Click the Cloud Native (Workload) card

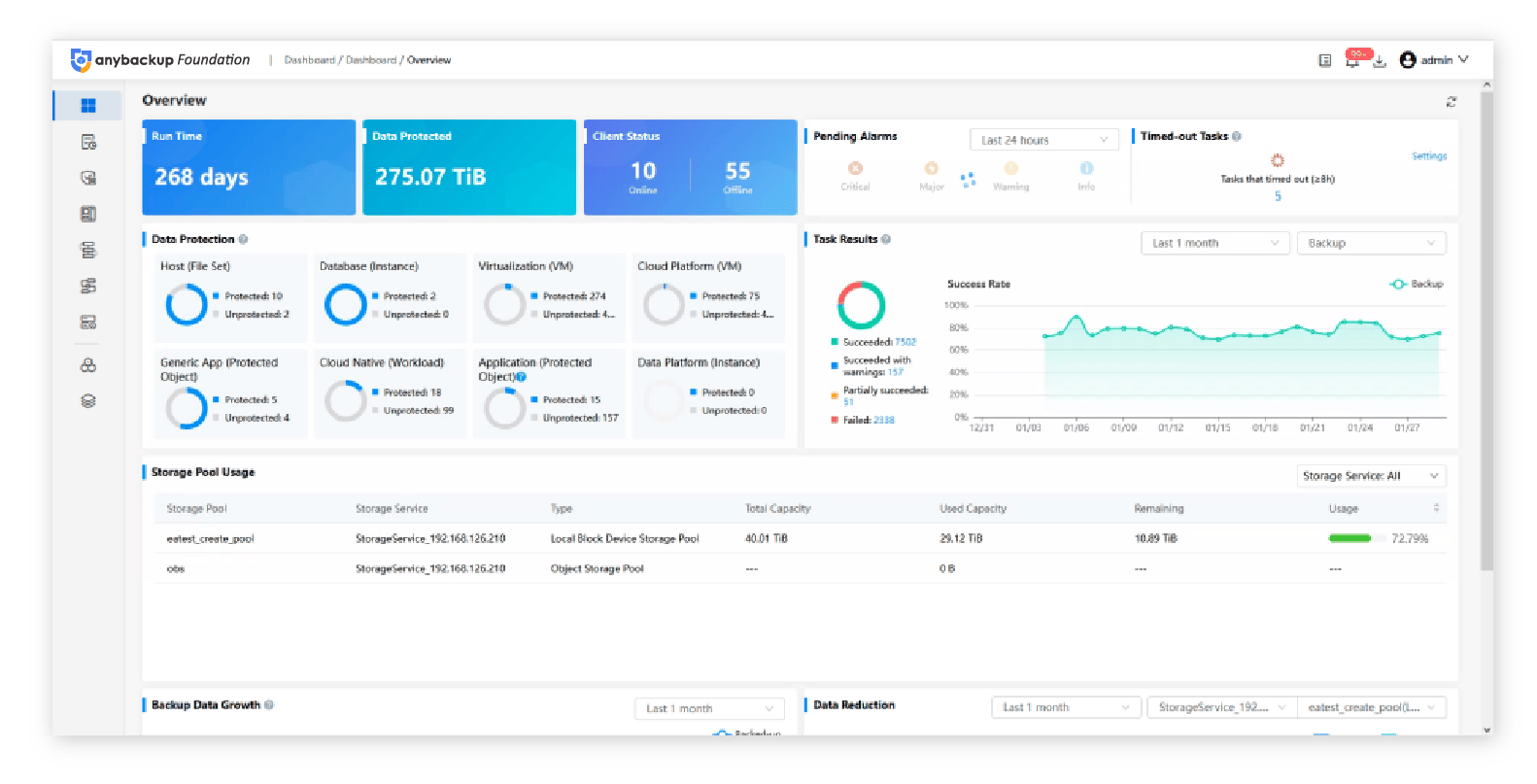[391, 393]
